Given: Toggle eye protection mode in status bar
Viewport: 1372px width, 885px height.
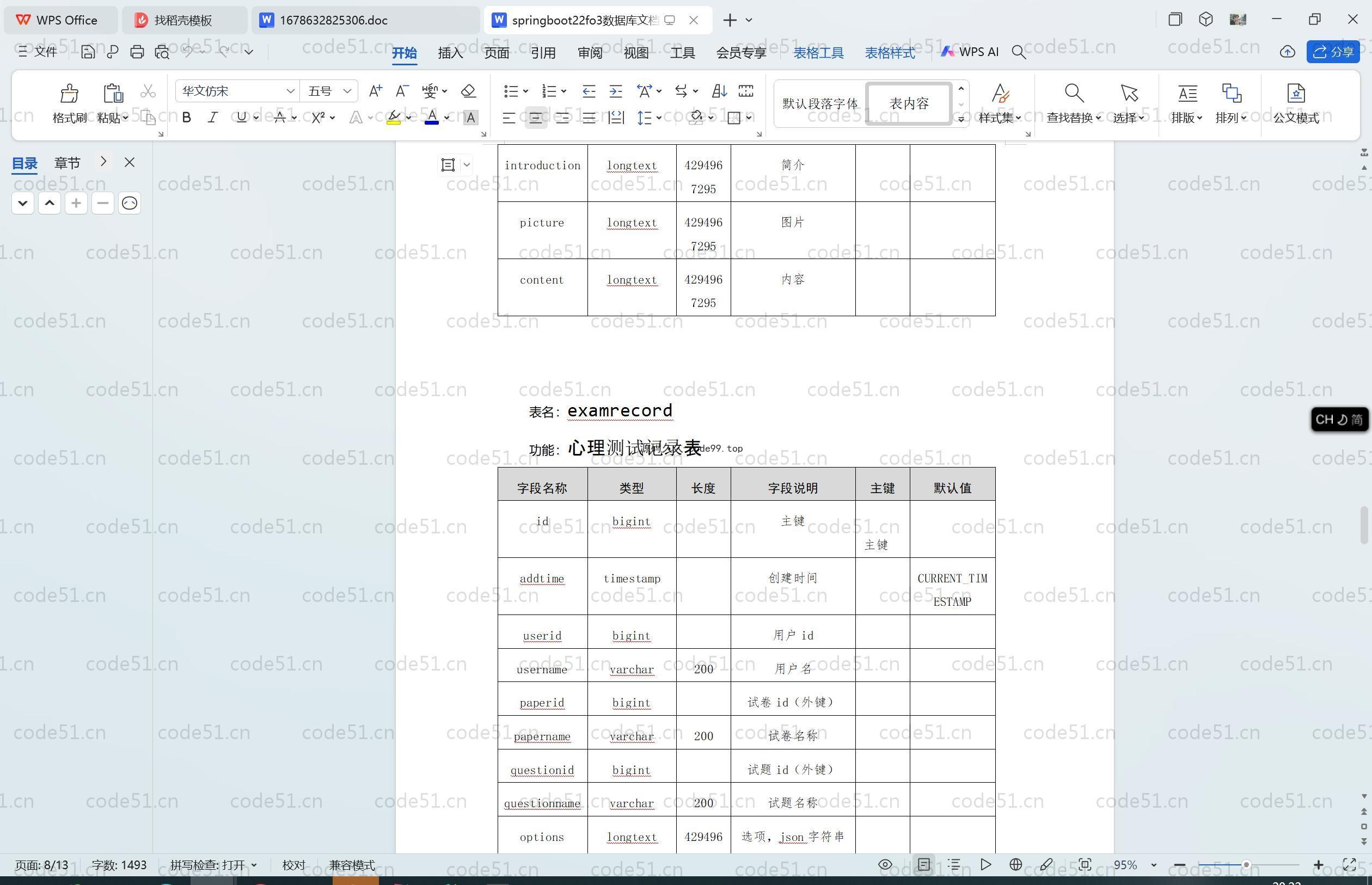Looking at the screenshot, I should [885, 864].
